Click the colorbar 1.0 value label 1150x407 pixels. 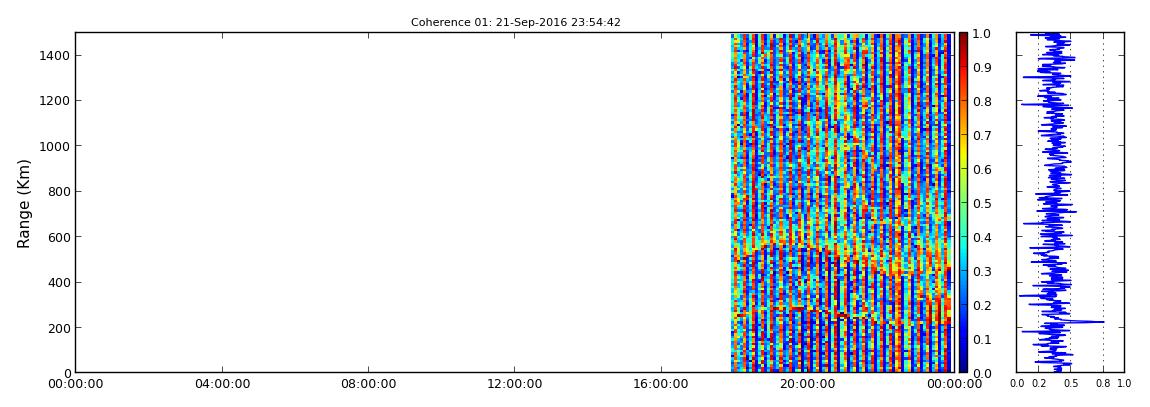[x=982, y=34]
